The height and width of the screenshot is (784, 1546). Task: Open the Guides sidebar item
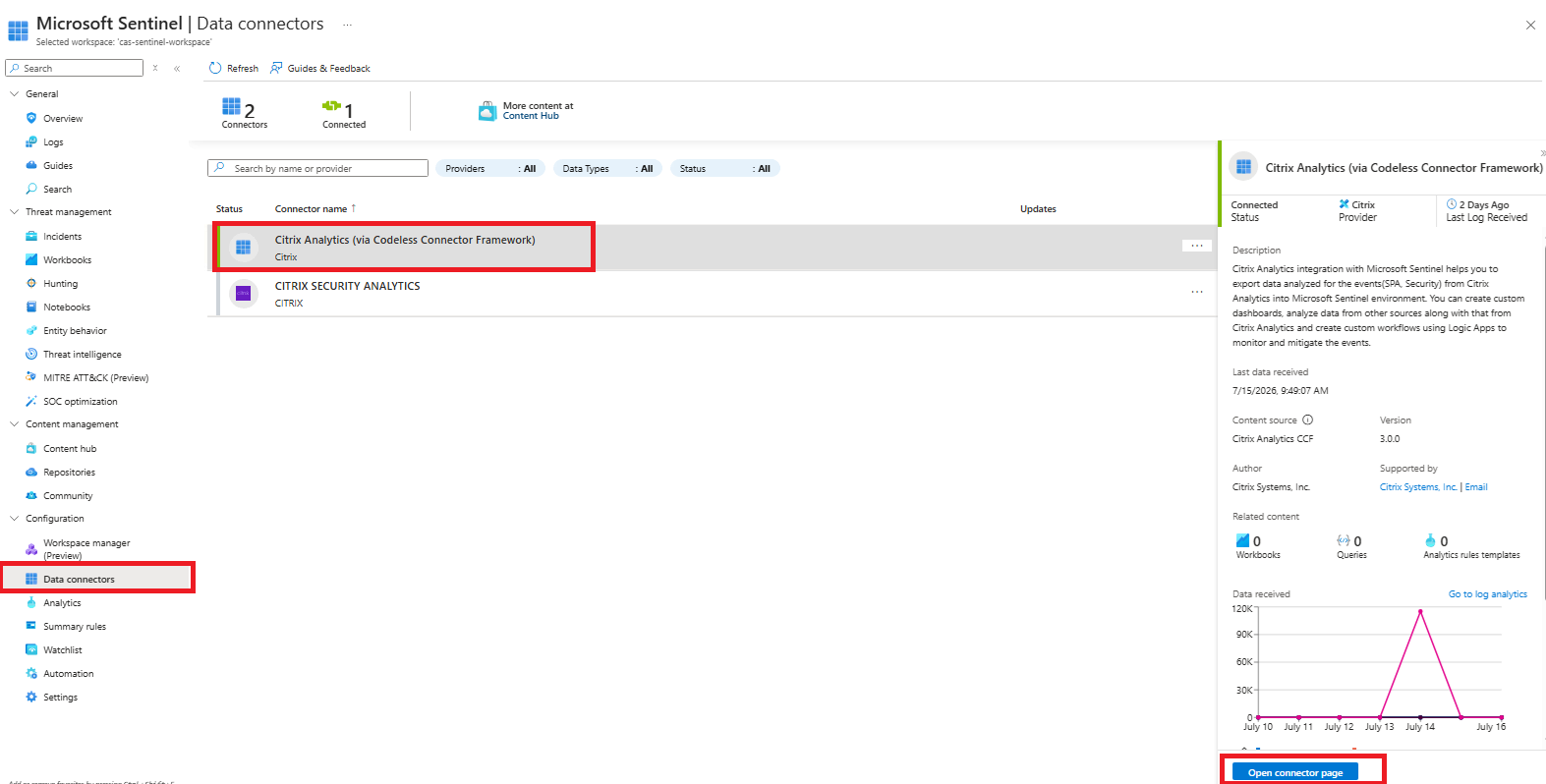click(57, 166)
